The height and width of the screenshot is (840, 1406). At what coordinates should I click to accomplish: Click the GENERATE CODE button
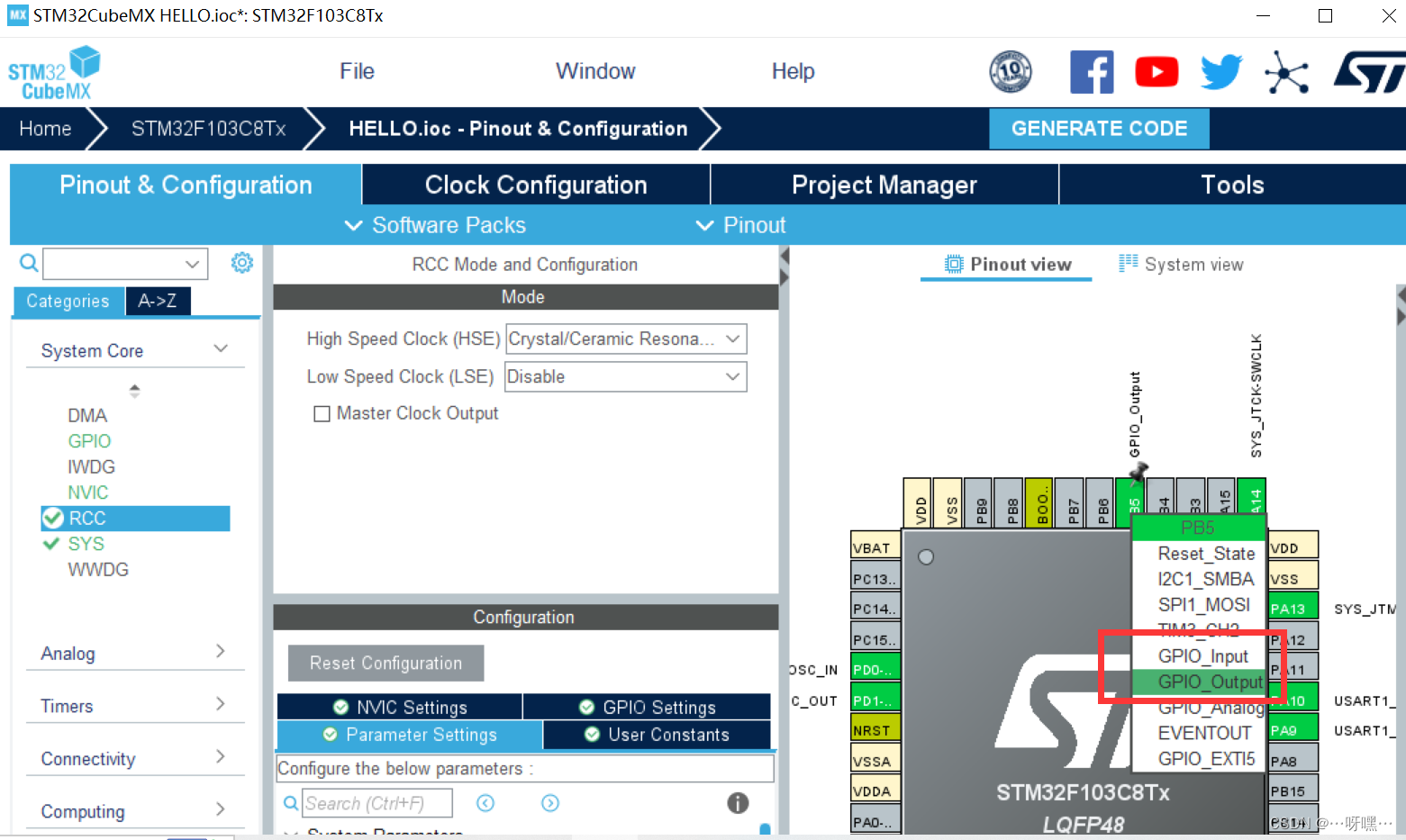tap(1099, 128)
